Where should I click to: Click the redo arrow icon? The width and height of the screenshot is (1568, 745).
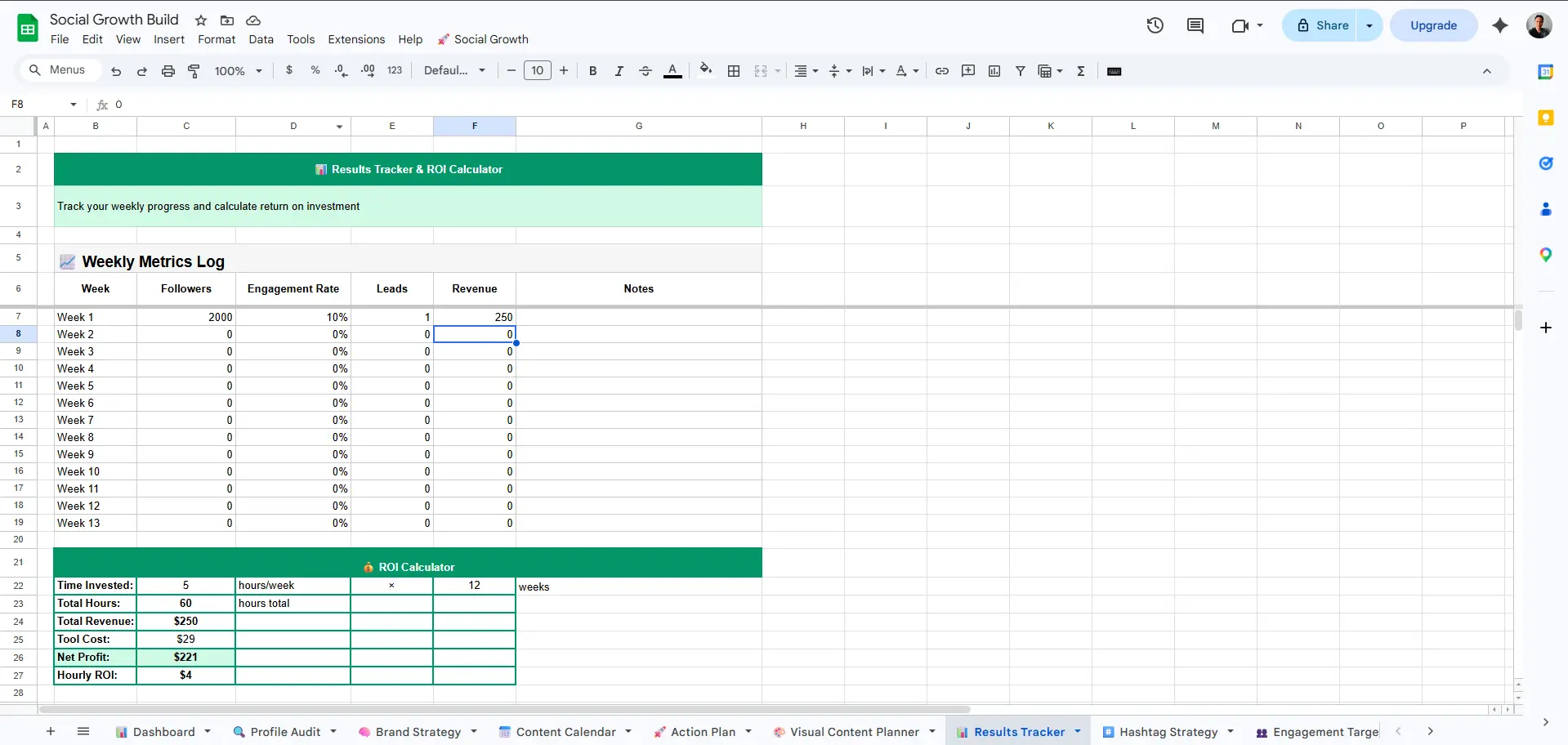141,71
